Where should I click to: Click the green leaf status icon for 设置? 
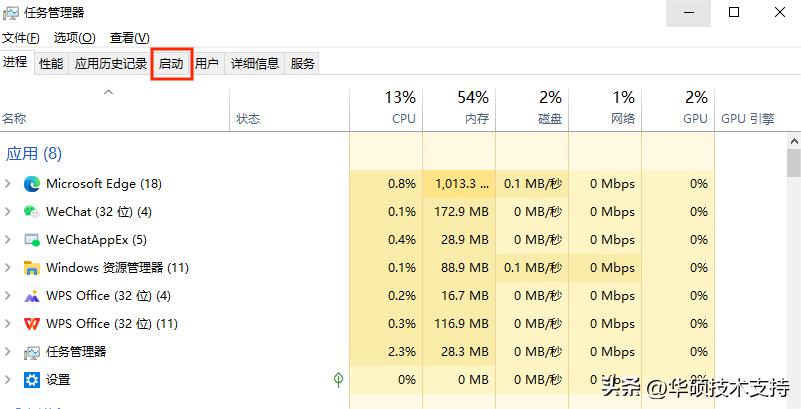(x=339, y=380)
